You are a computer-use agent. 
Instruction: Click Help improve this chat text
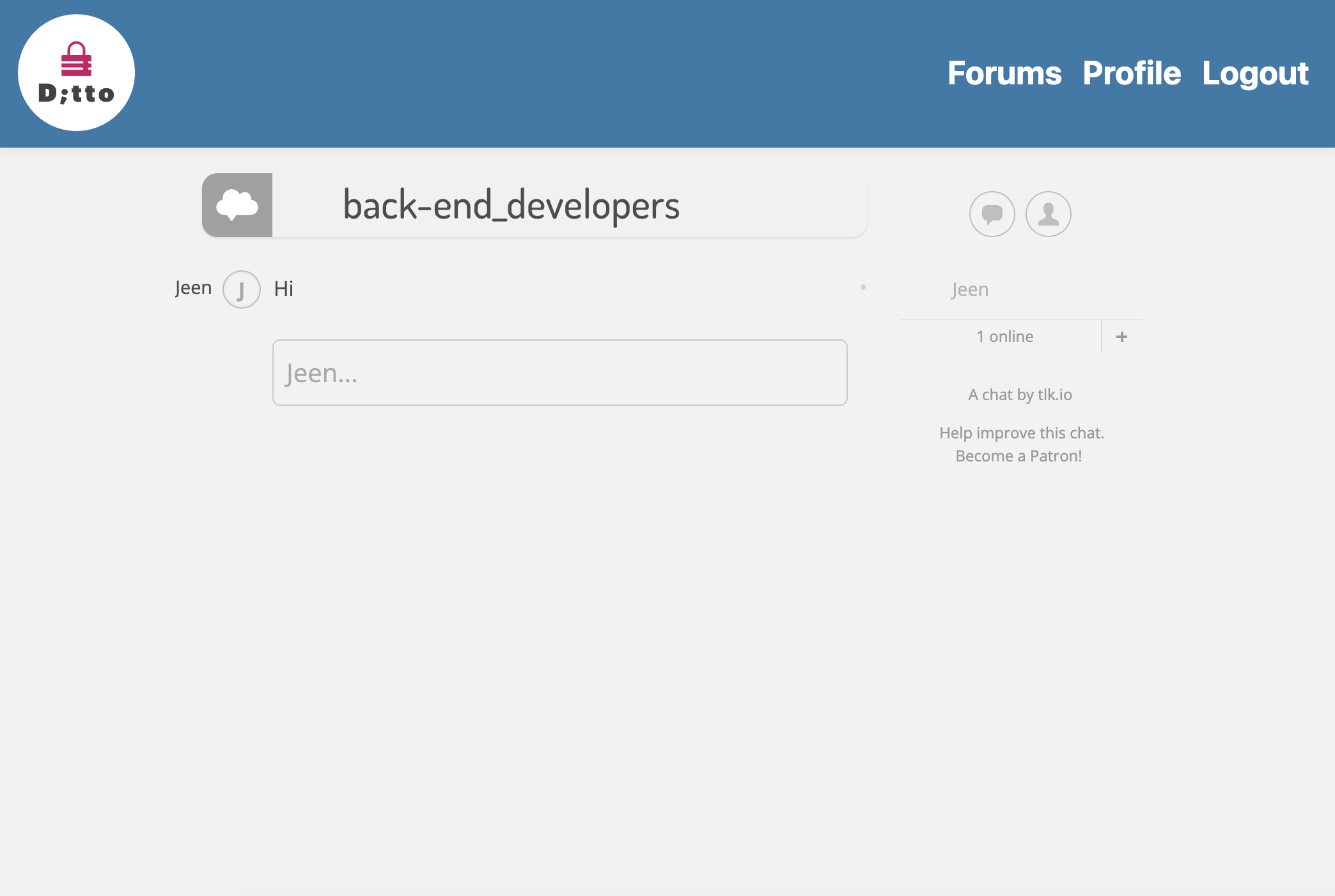1021,433
